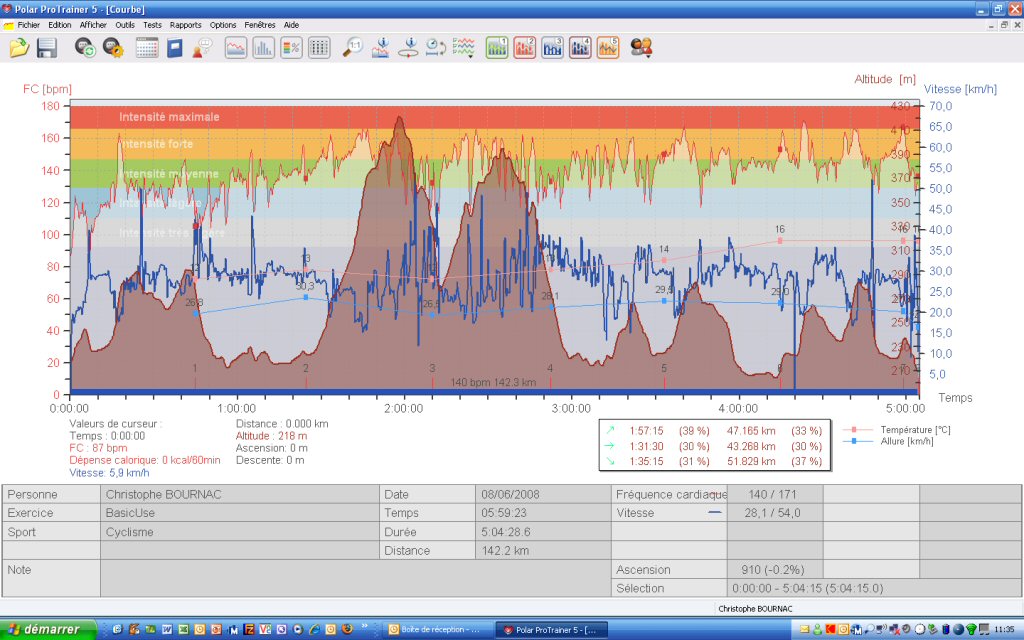Click the Vitesse value 28,1 / 54,0
The width and height of the screenshot is (1024, 640).
coord(772,513)
